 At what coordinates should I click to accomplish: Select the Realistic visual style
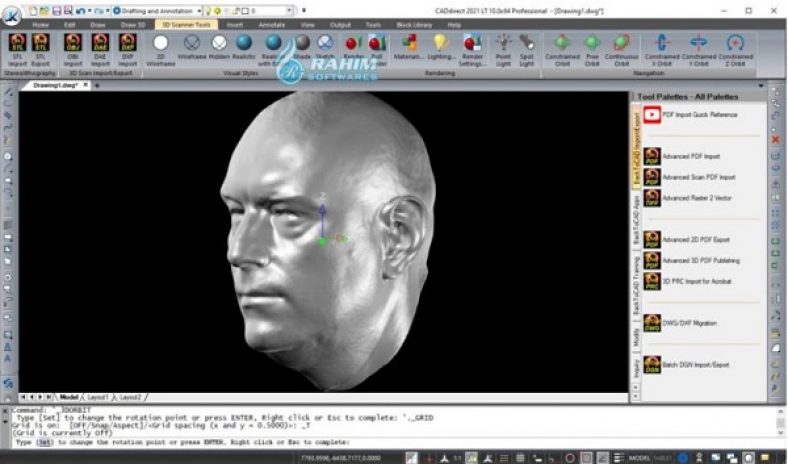point(244,48)
